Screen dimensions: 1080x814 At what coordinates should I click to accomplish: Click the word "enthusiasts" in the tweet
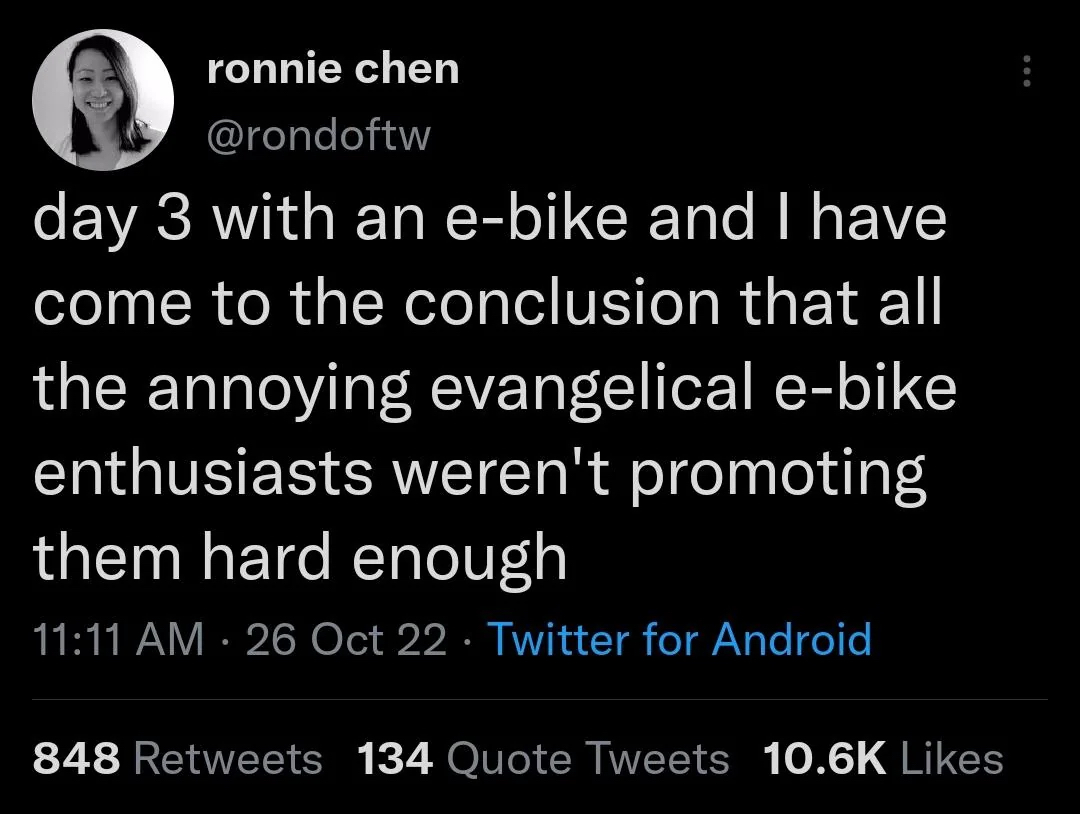tap(205, 471)
